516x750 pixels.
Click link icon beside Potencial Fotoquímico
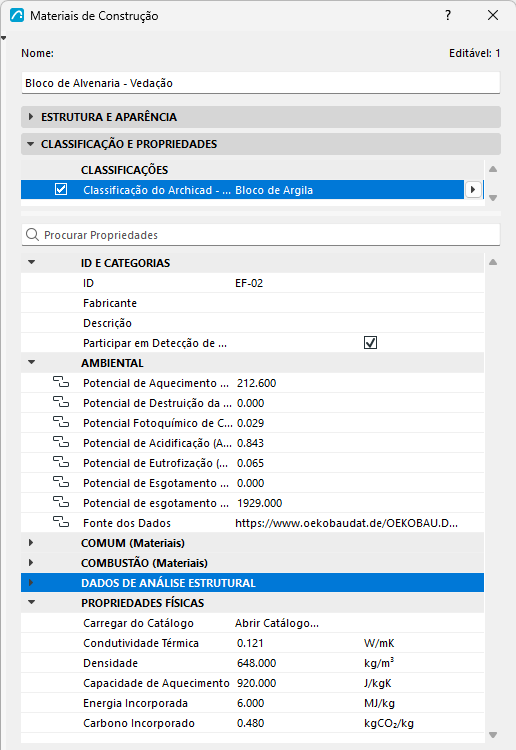[x=61, y=422]
